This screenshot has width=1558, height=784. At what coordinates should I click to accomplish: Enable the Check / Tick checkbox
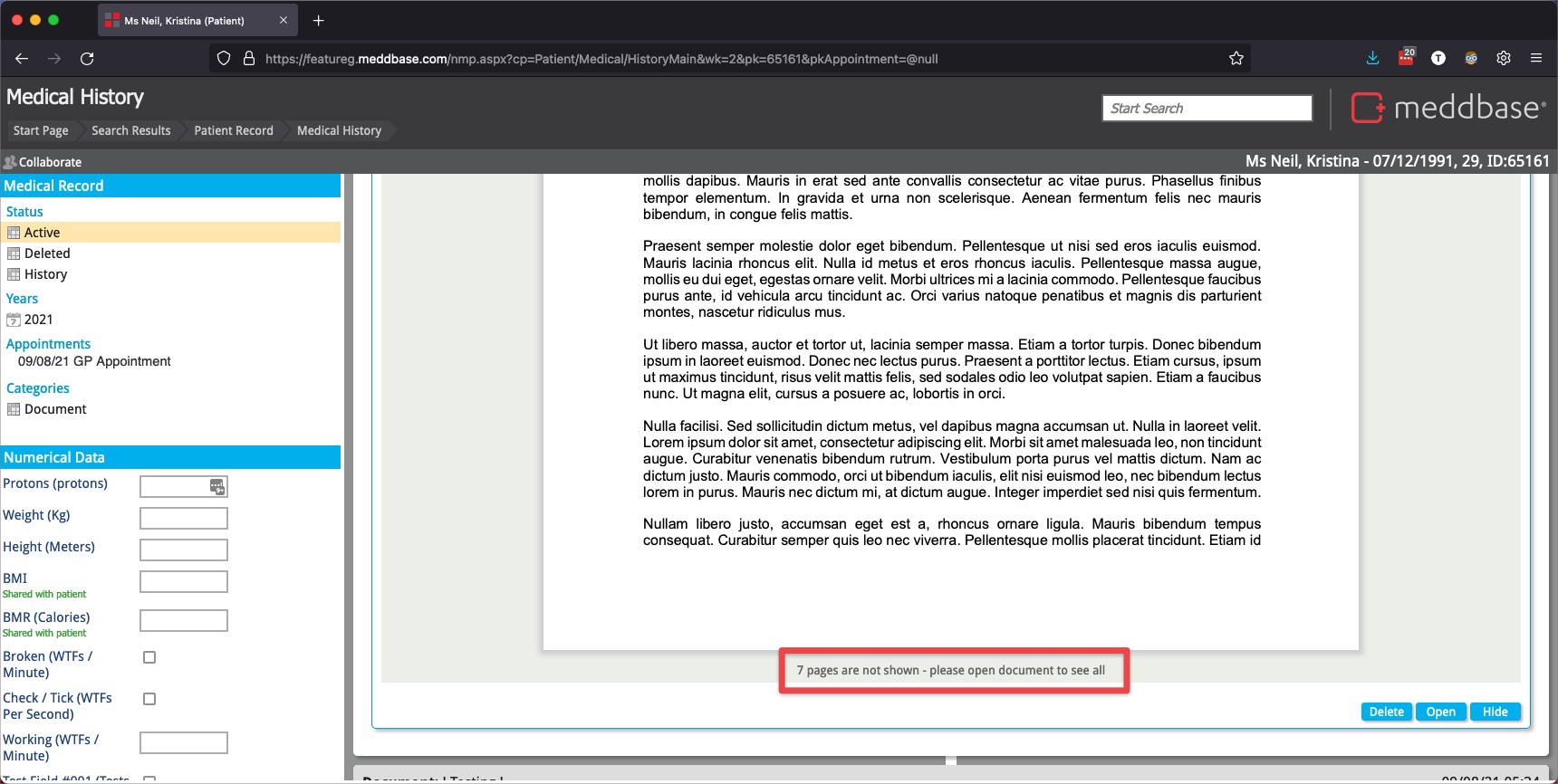pos(149,699)
